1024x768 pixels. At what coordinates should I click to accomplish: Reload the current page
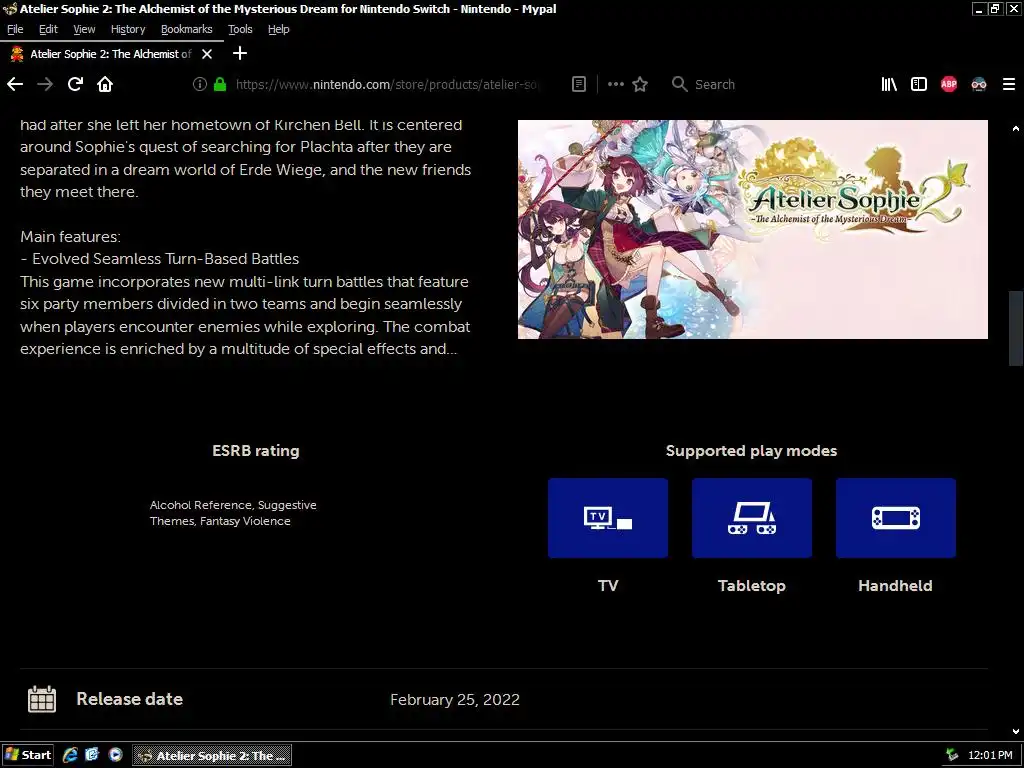tap(75, 84)
